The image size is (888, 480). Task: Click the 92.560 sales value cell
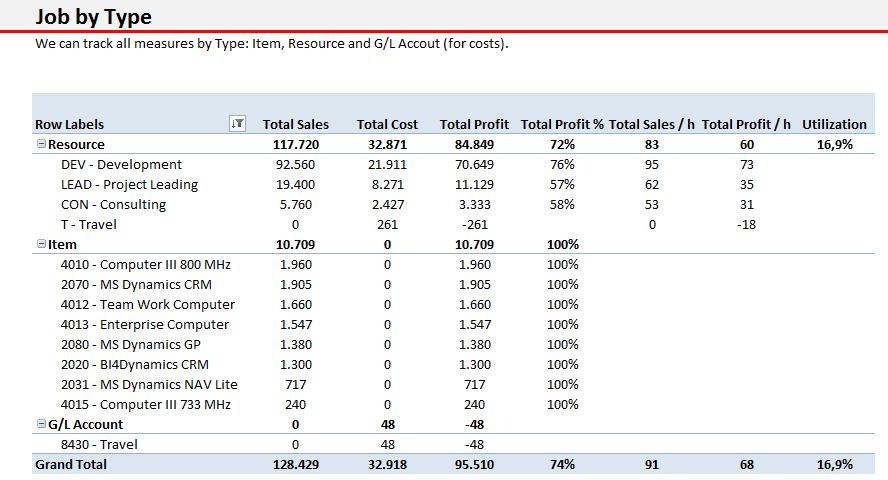[x=295, y=165]
